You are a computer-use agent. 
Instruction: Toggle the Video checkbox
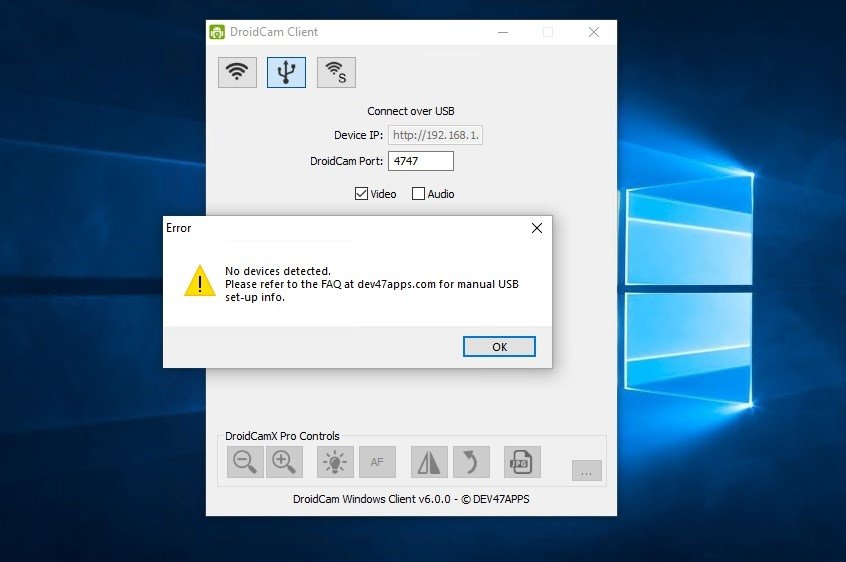361,194
